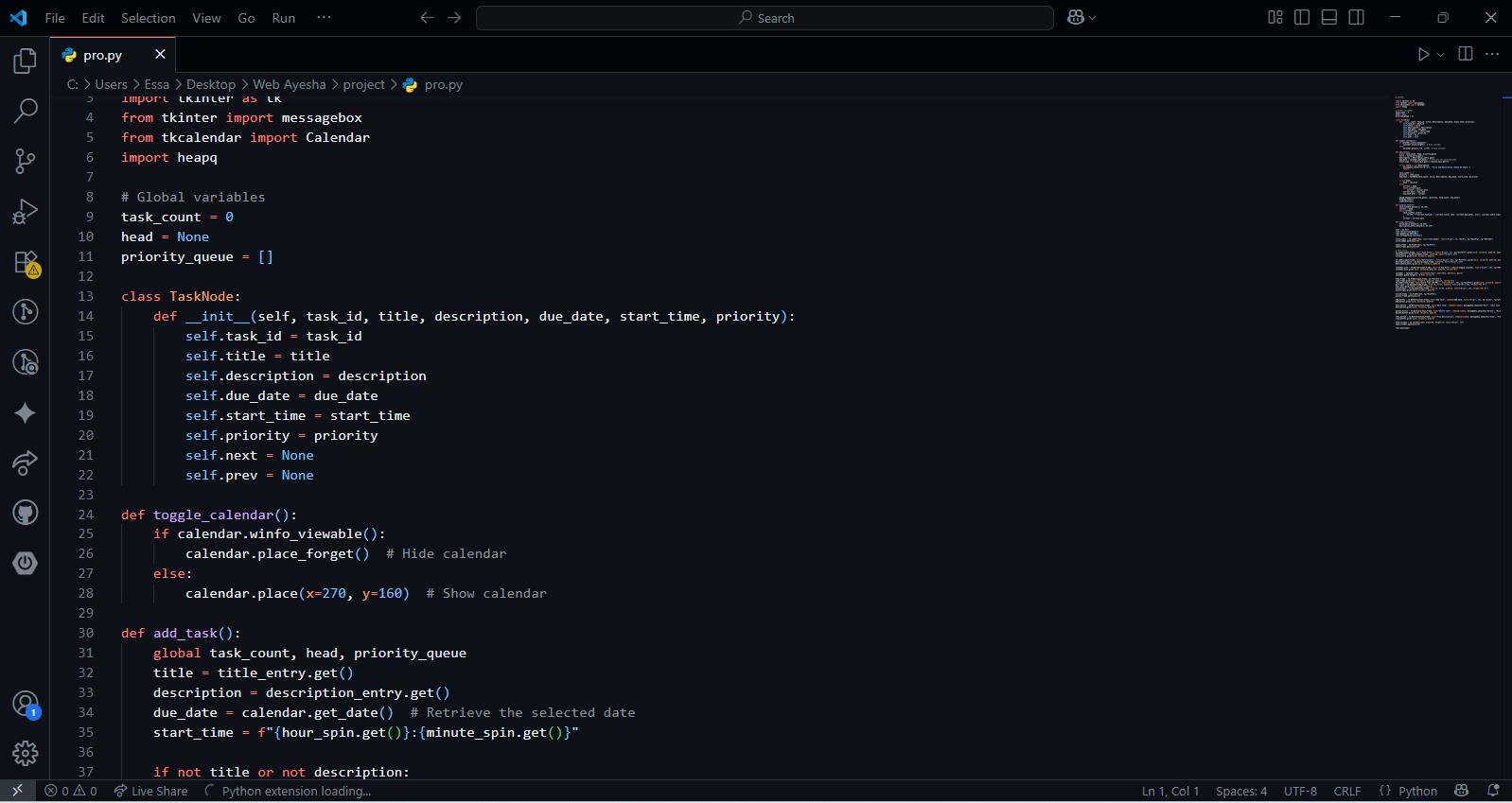Open the Accounts menu icon

[x=26, y=704]
